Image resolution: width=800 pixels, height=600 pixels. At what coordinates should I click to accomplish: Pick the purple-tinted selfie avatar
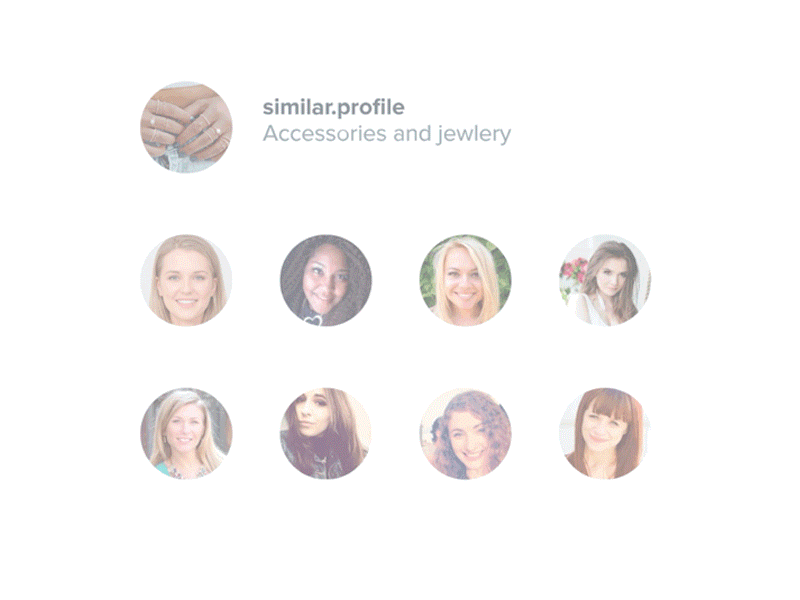coord(326,433)
